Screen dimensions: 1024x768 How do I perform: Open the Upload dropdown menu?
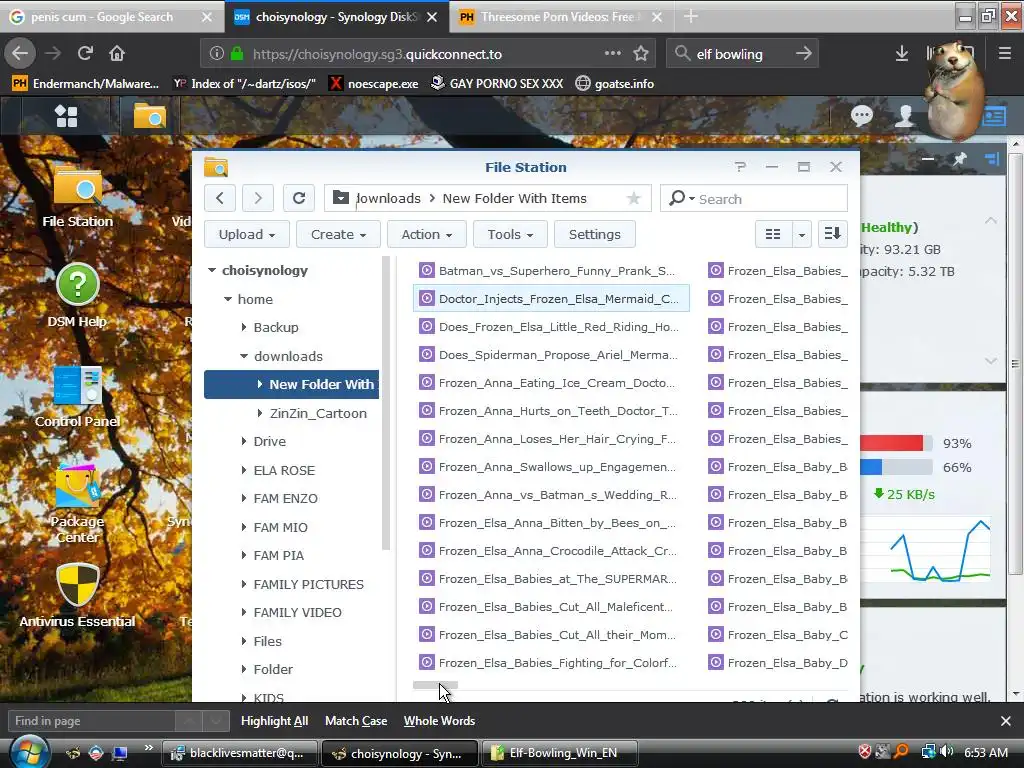tap(247, 234)
